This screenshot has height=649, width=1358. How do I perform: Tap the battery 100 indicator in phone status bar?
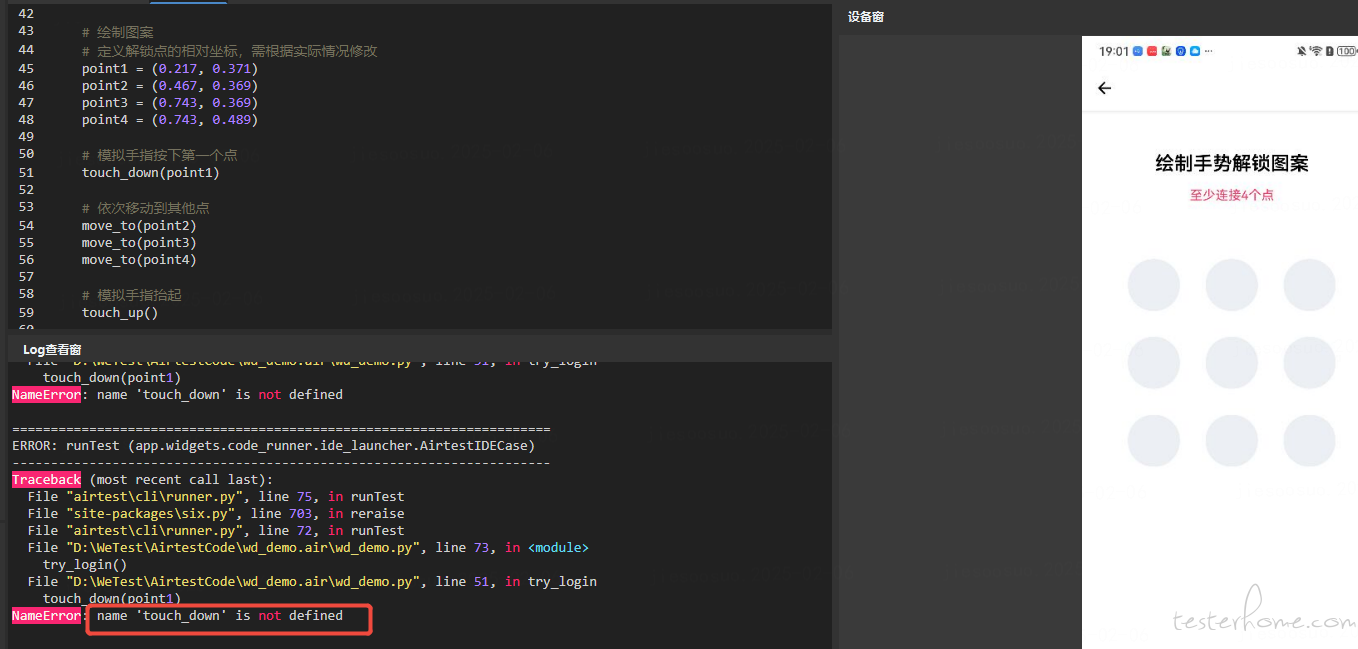tap(1346, 51)
